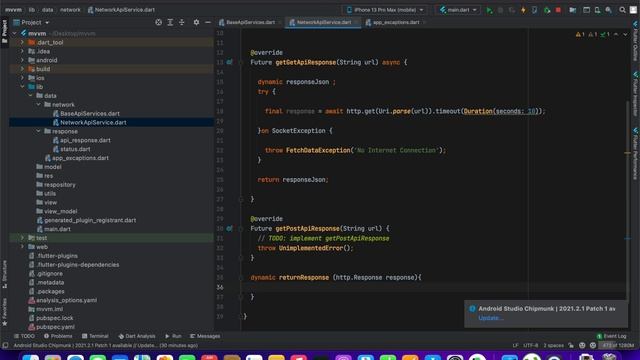Viewport: 640px width, 360px height.
Task: Jump to next highlighted error arrow
Action: pyautogui.click(x=625, y=35)
